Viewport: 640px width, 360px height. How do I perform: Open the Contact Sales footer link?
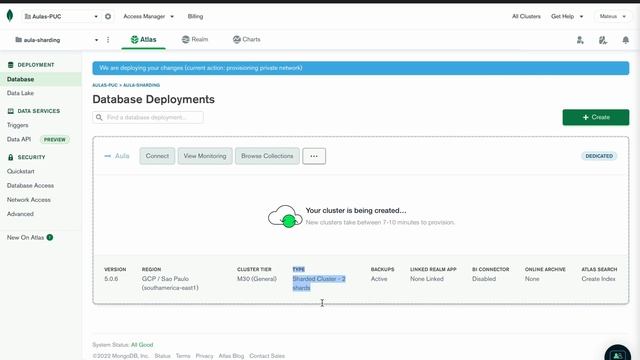click(x=267, y=356)
